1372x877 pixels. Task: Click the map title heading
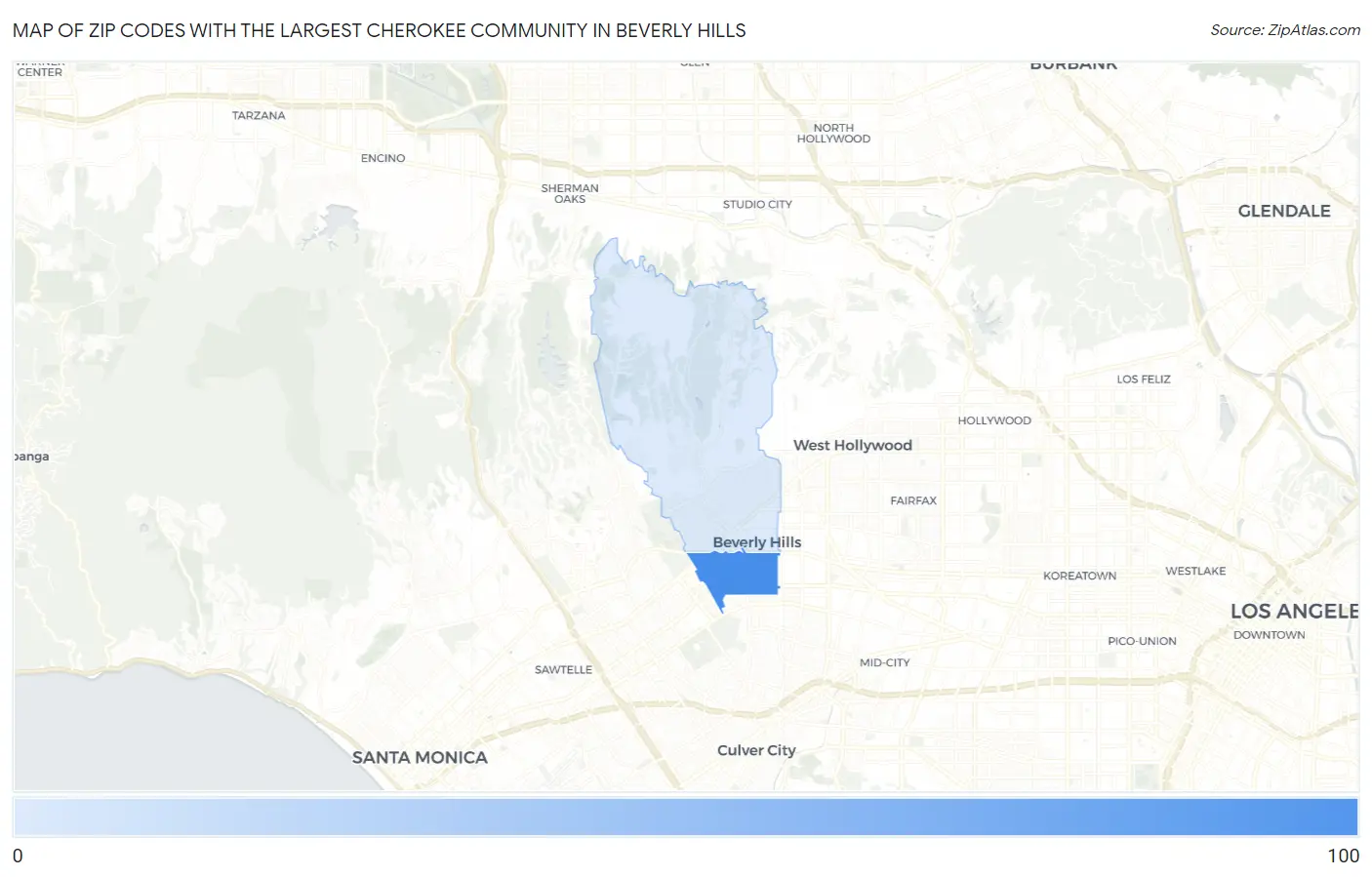[380, 30]
